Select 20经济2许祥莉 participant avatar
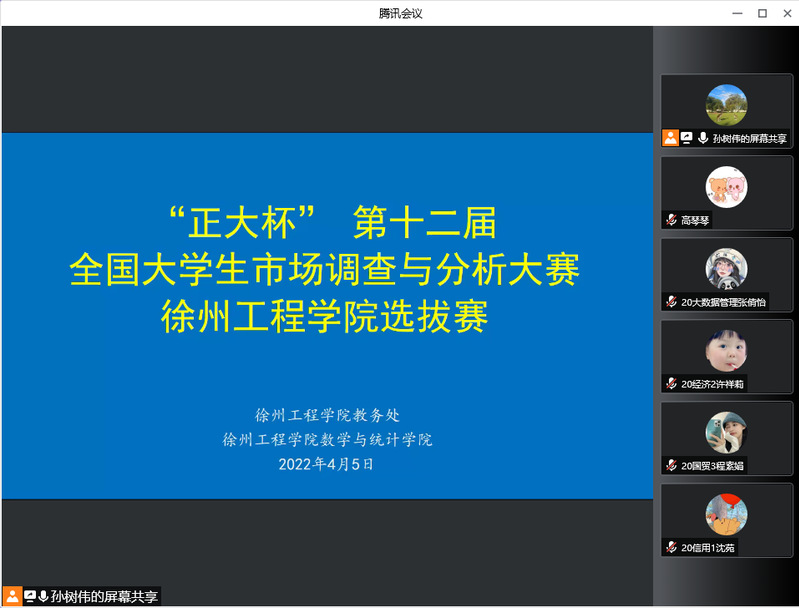This screenshot has height=608, width=799. point(726,351)
